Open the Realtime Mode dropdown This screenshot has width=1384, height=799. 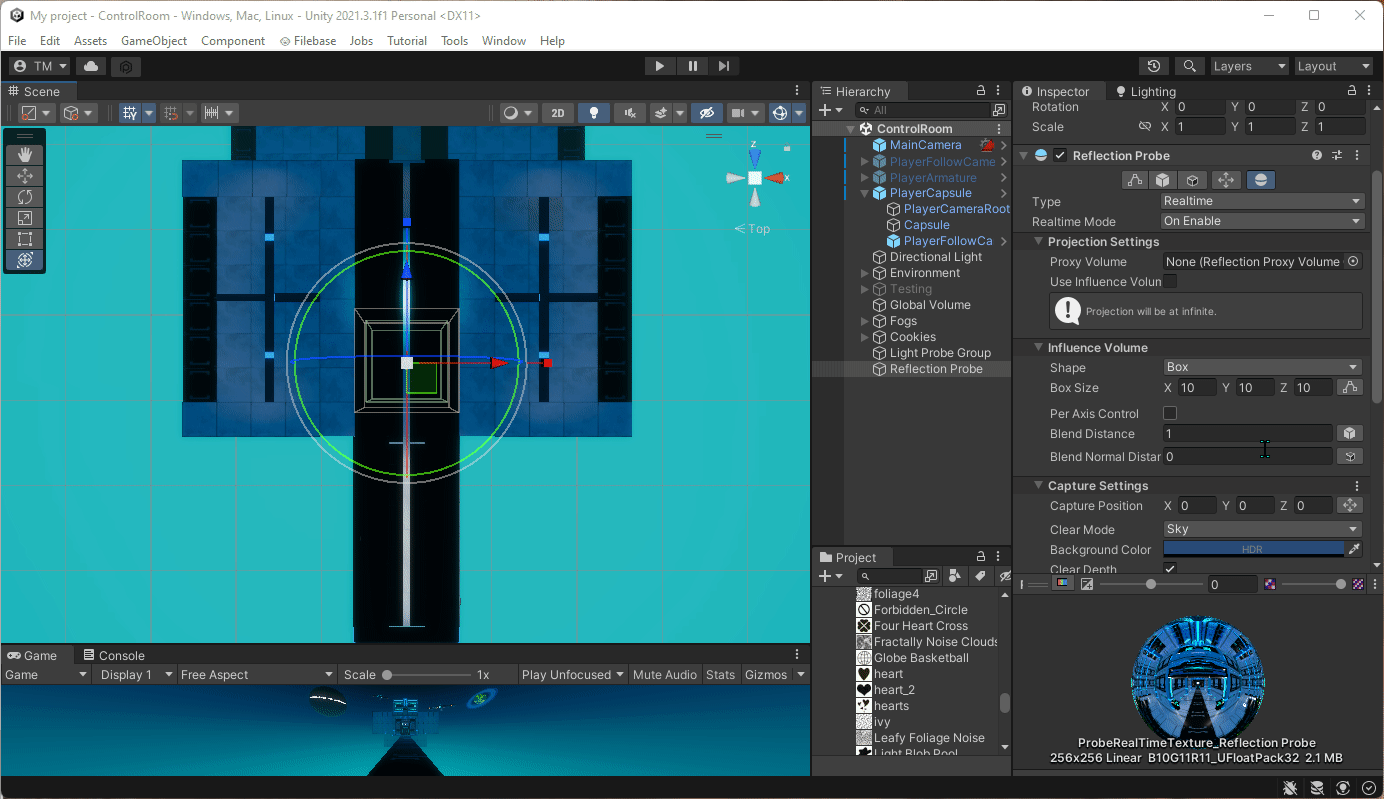pos(1261,221)
